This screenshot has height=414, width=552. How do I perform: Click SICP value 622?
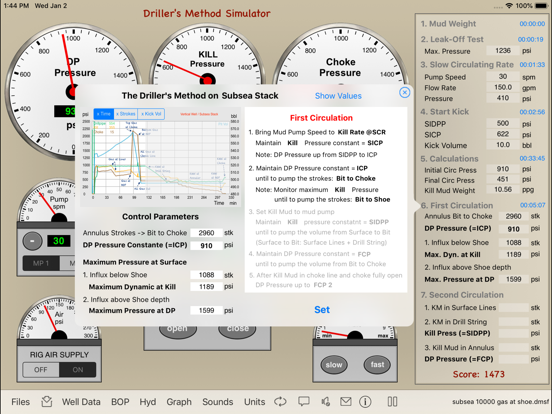[503, 134]
